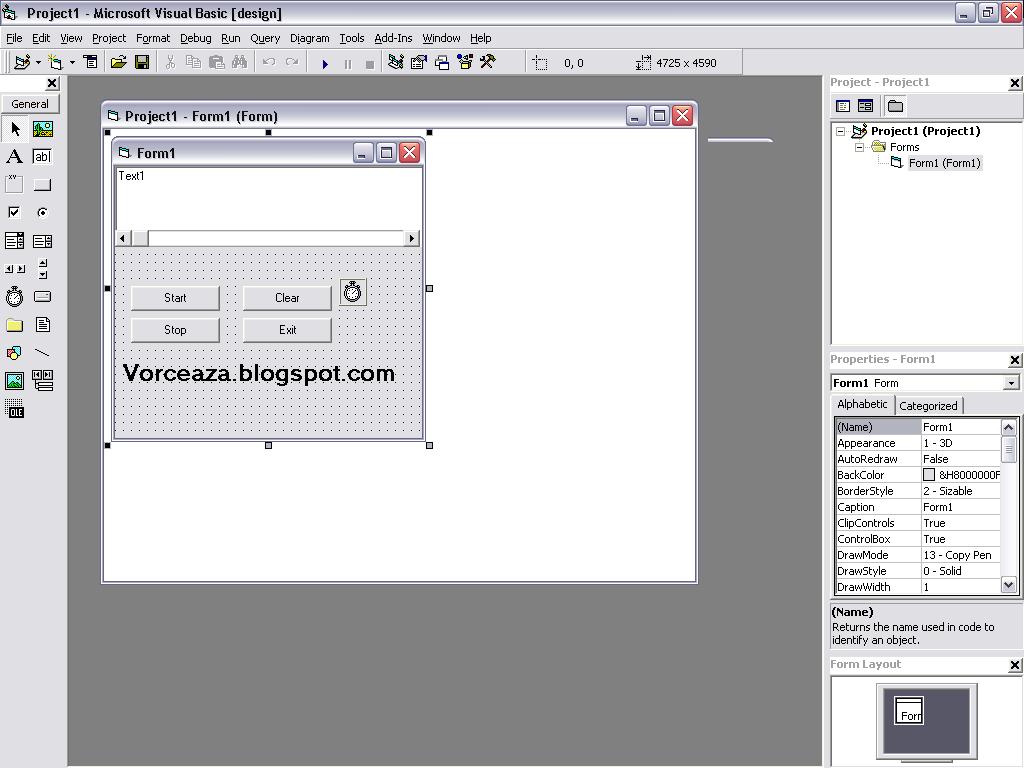The image size is (1024, 768).
Task: Select the CommandButton tool in the toolbox
Action: (x=42, y=183)
